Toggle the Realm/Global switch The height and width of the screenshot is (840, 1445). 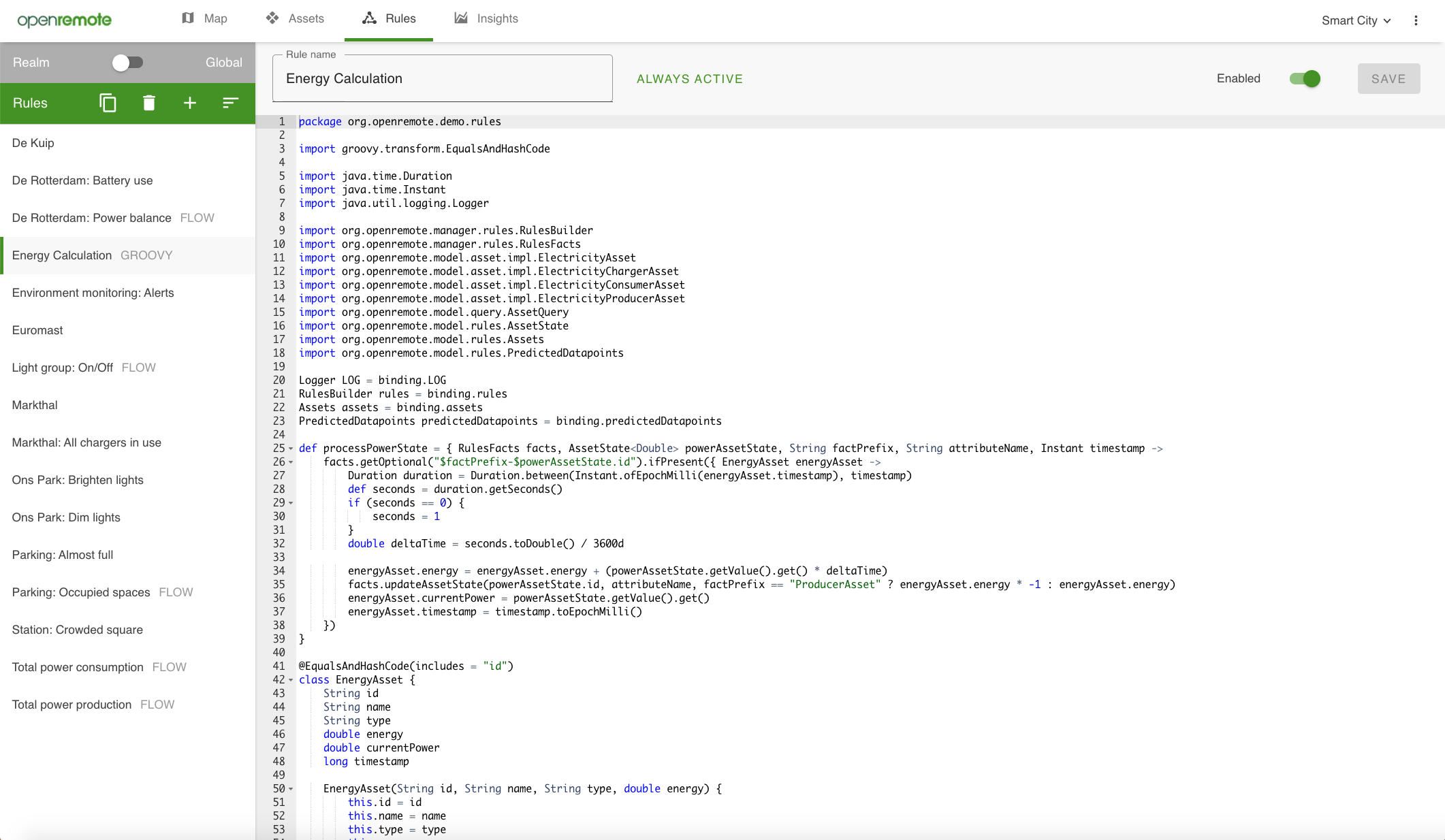click(x=127, y=63)
